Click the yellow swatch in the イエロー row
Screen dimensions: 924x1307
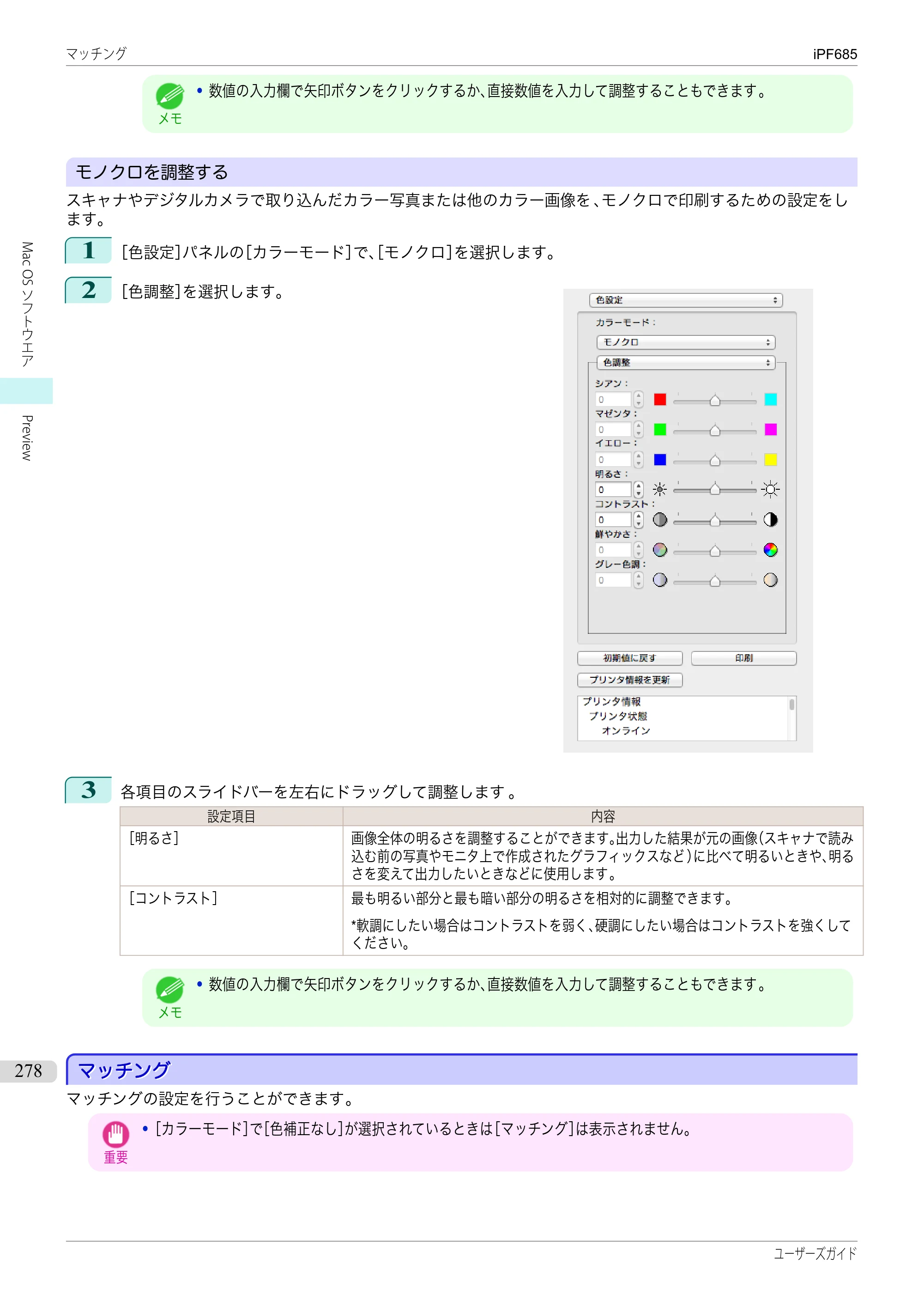[770, 460]
